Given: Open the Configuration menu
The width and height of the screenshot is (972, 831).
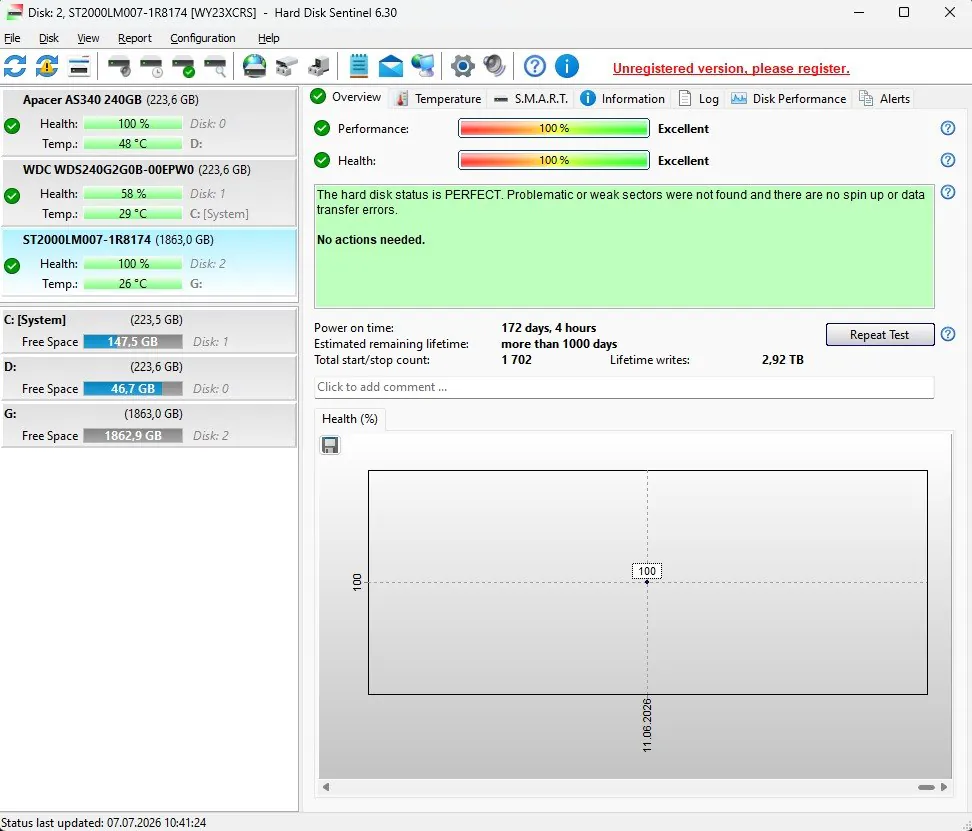Looking at the screenshot, I should 203,38.
